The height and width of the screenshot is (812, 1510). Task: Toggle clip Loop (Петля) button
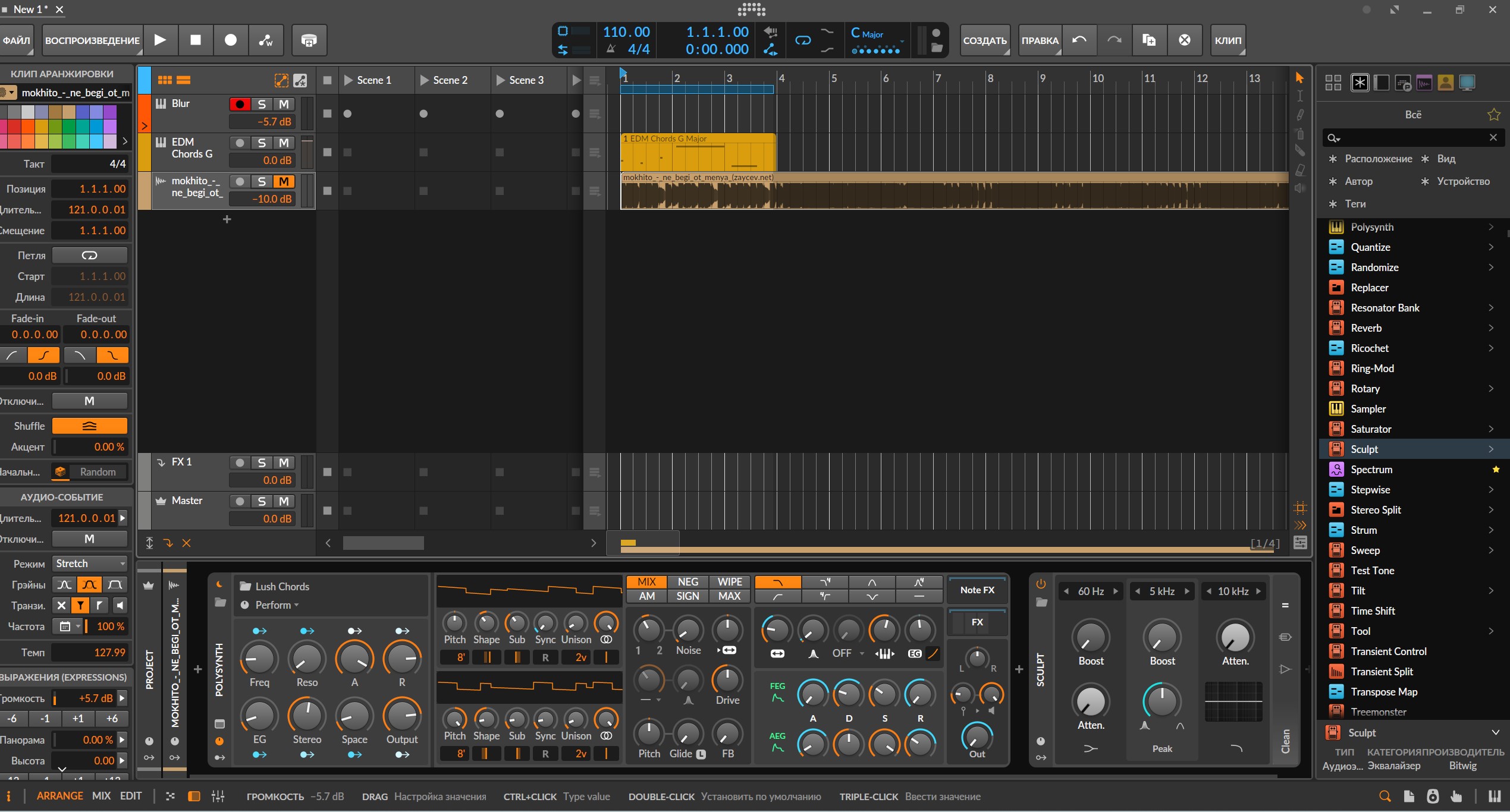click(x=90, y=255)
